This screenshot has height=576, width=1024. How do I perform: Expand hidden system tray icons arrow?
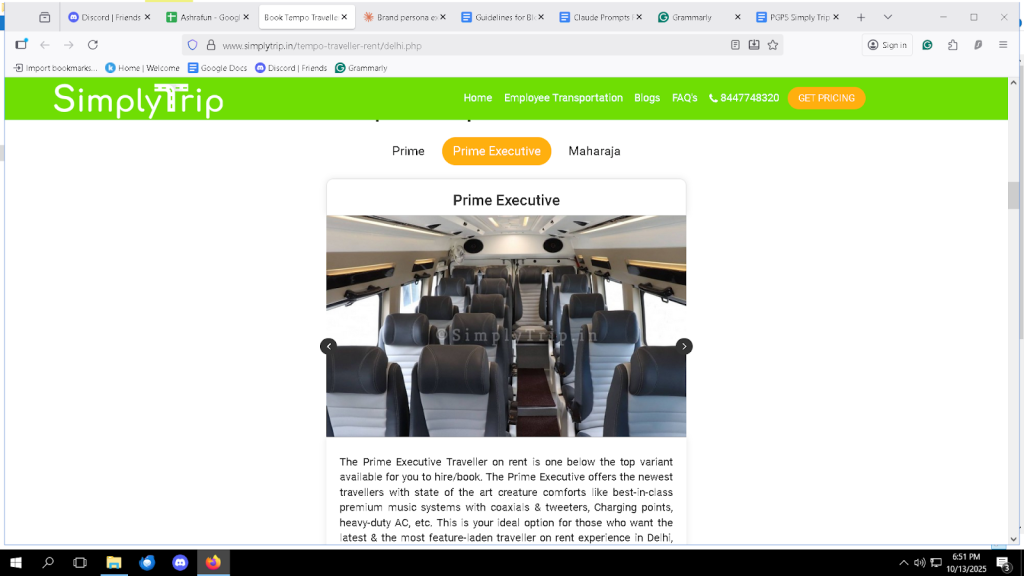coord(903,562)
